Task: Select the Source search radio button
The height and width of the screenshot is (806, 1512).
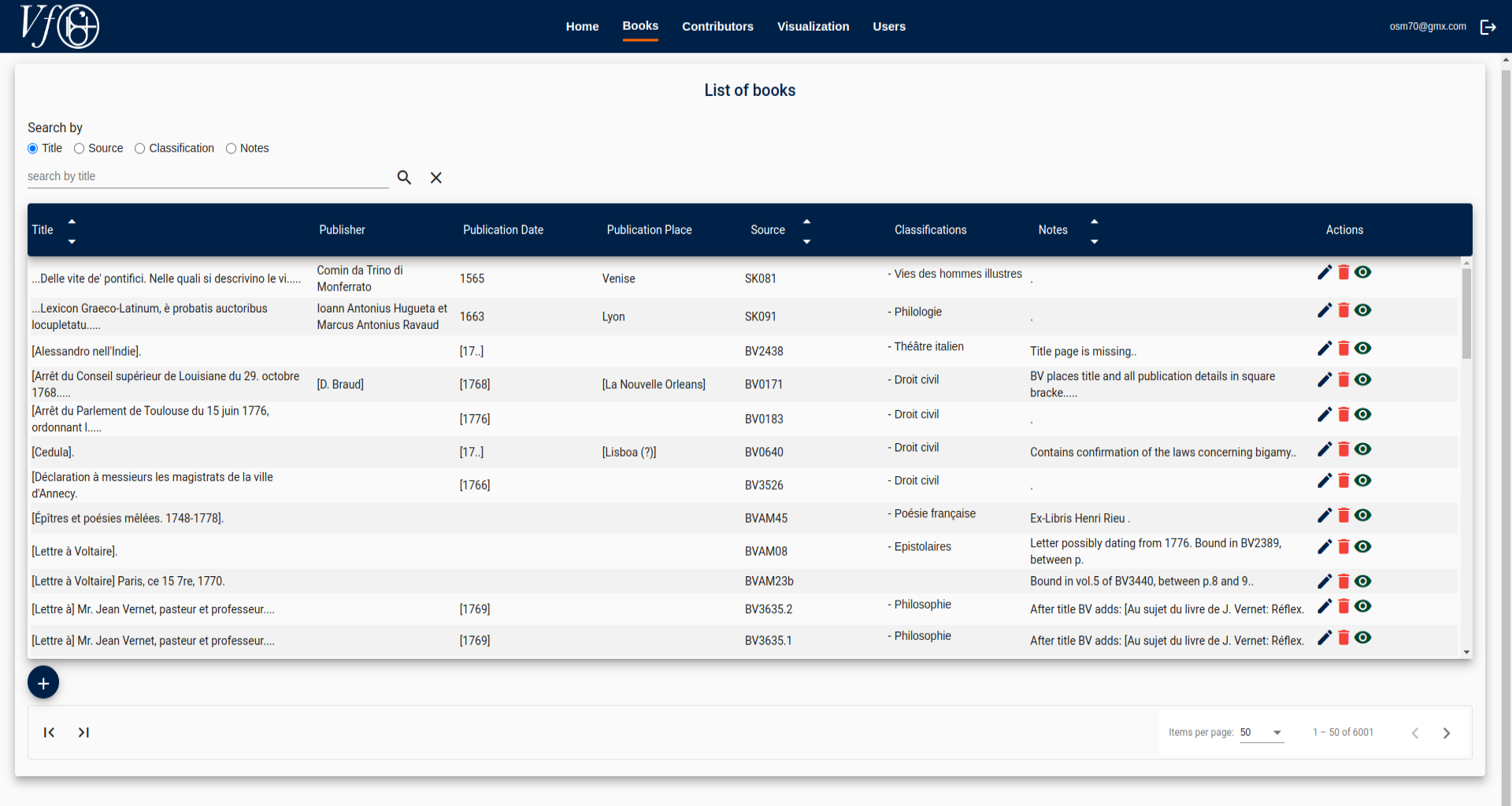Action: (80, 149)
